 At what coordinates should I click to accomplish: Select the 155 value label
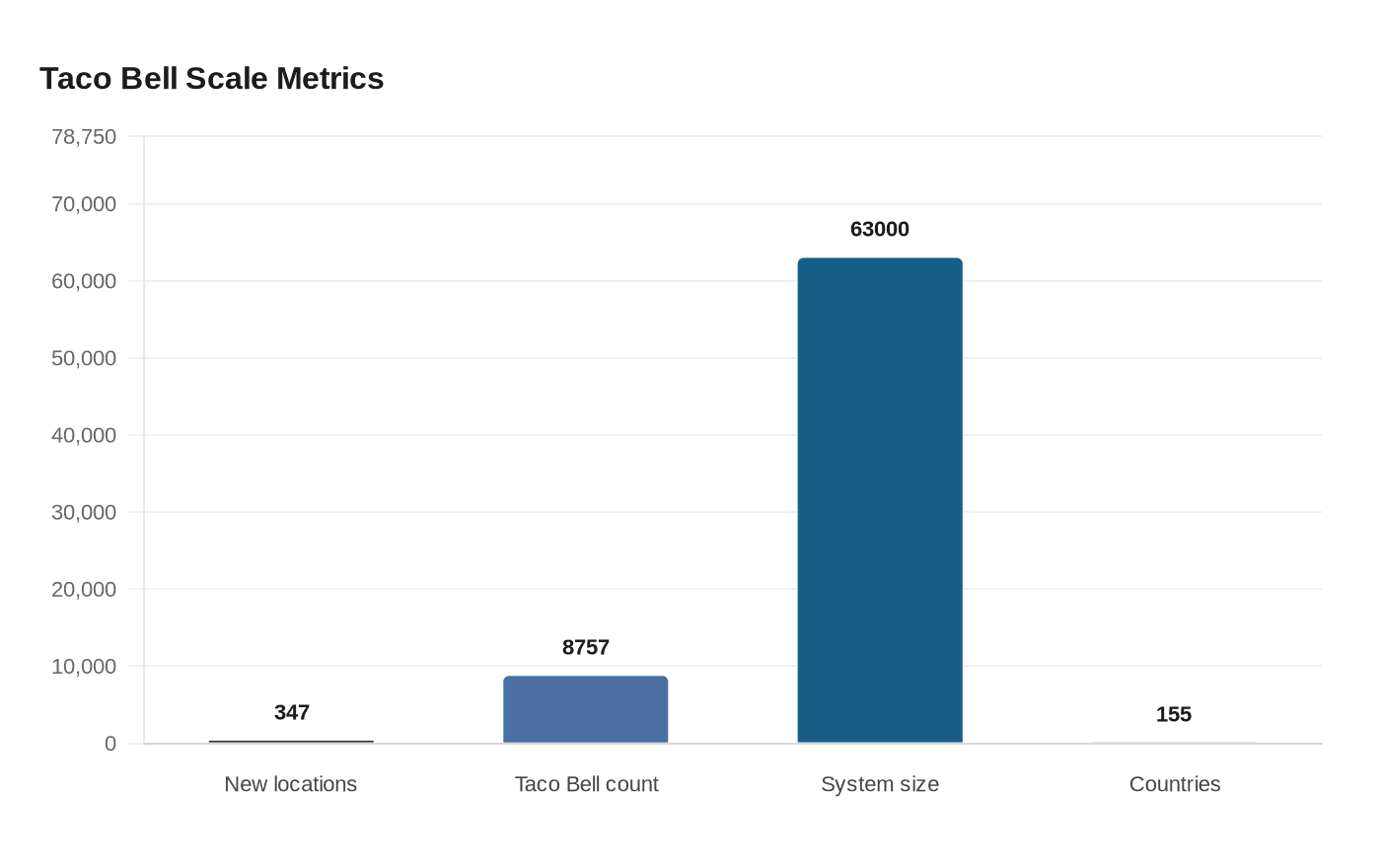click(1174, 714)
